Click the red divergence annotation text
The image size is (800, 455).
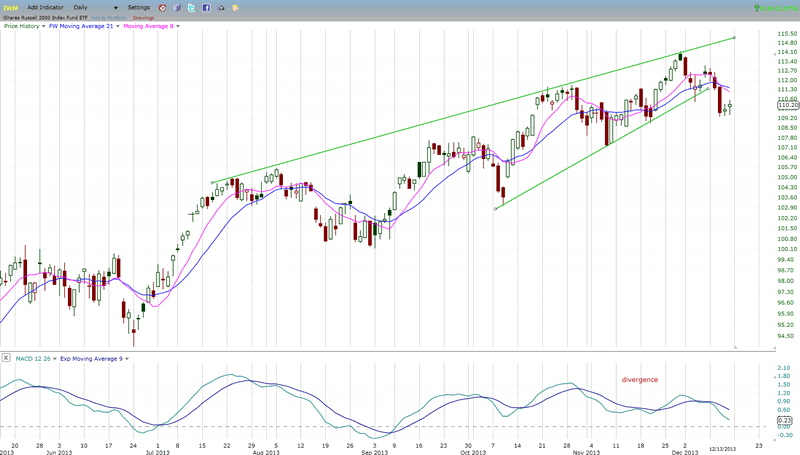click(x=640, y=380)
